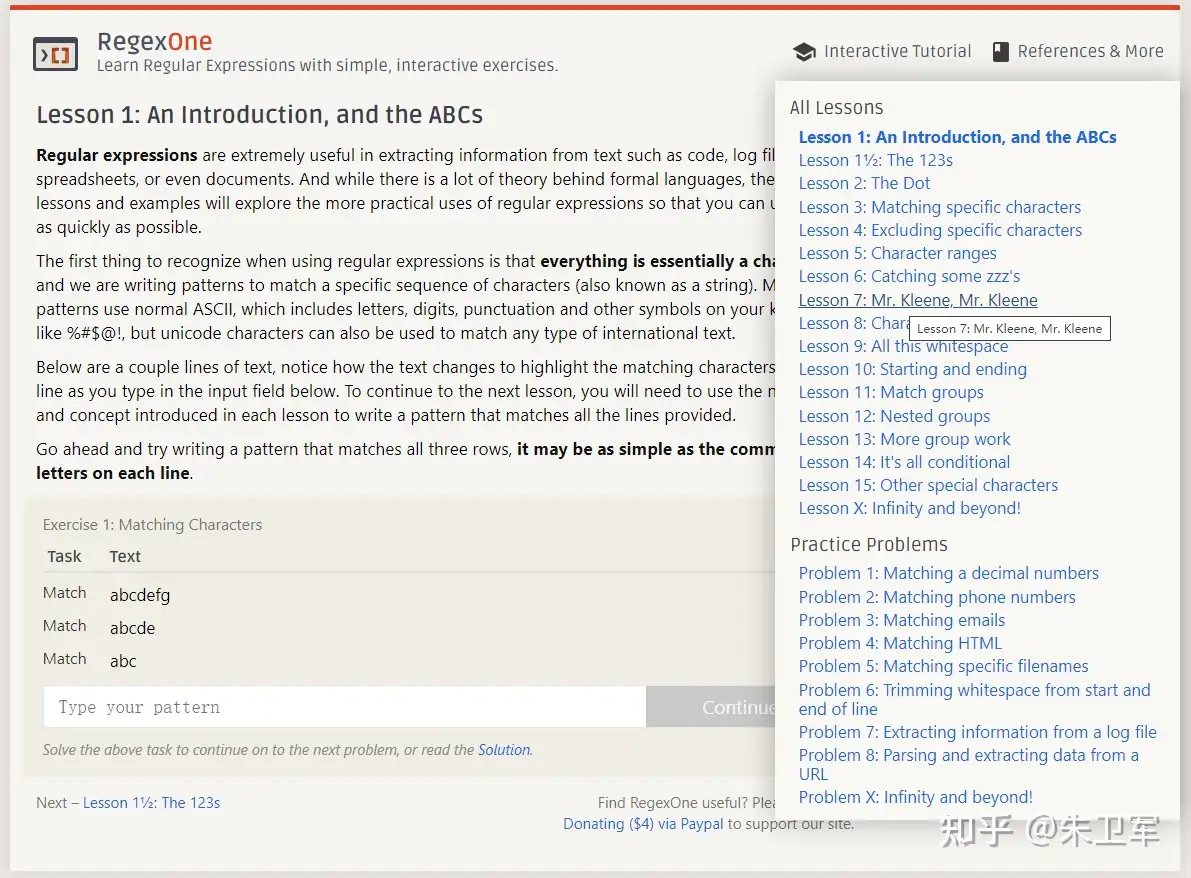Screen dimensions: 1191x878
Task: Focus the 'Type your pattern' input field
Action: (x=345, y=707)
